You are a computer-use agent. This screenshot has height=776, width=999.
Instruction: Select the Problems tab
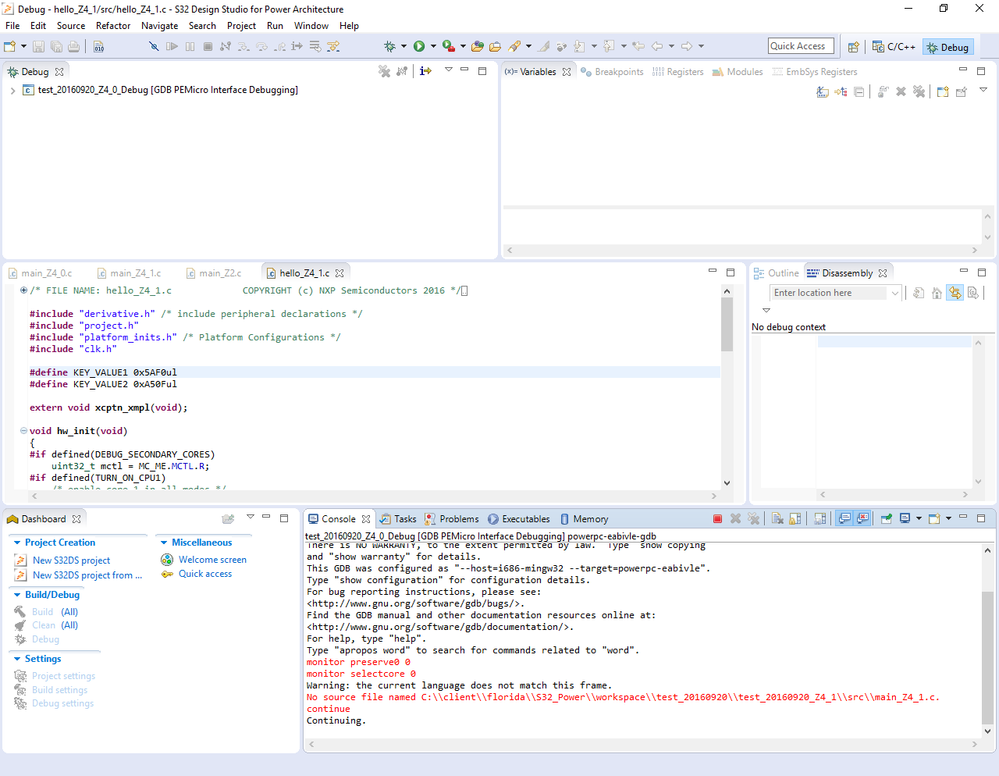(452, 519)
